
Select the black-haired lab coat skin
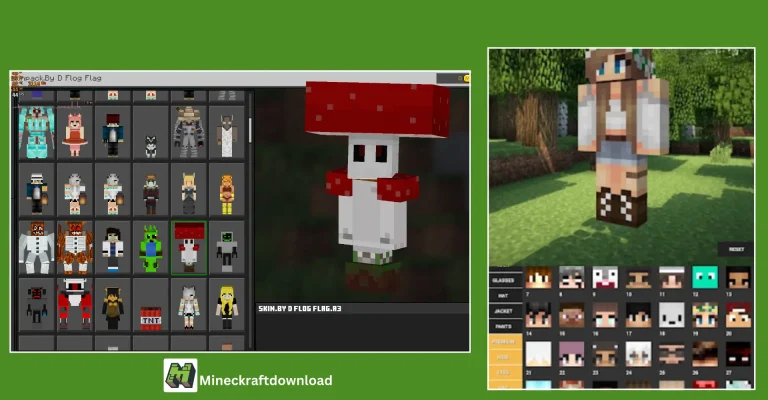click(x=113, y=248)
